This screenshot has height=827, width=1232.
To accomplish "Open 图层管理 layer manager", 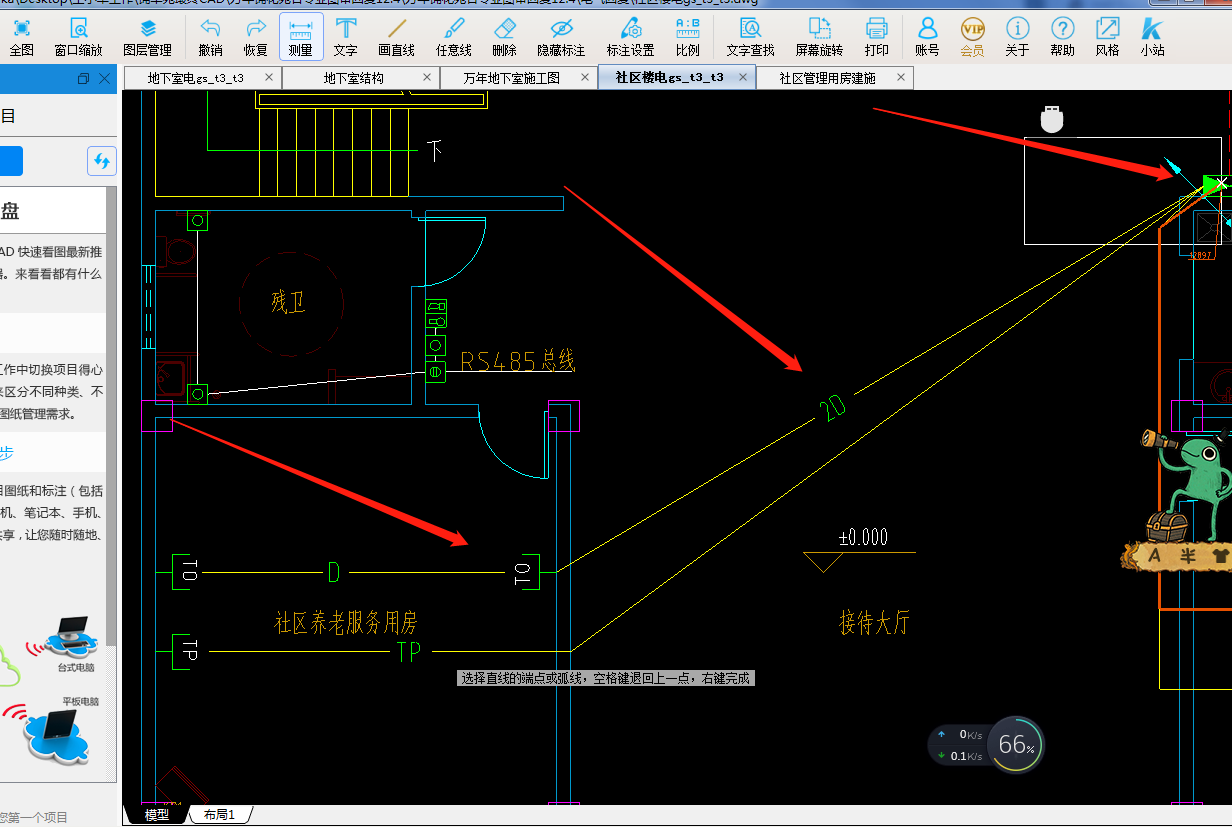I will click(147, 37).
